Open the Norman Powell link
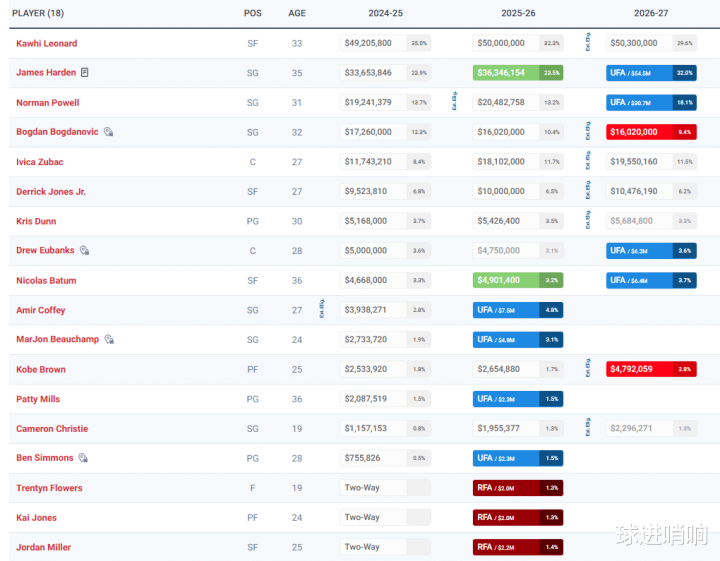This screenshot has height=561, width=720. point(48,102)
